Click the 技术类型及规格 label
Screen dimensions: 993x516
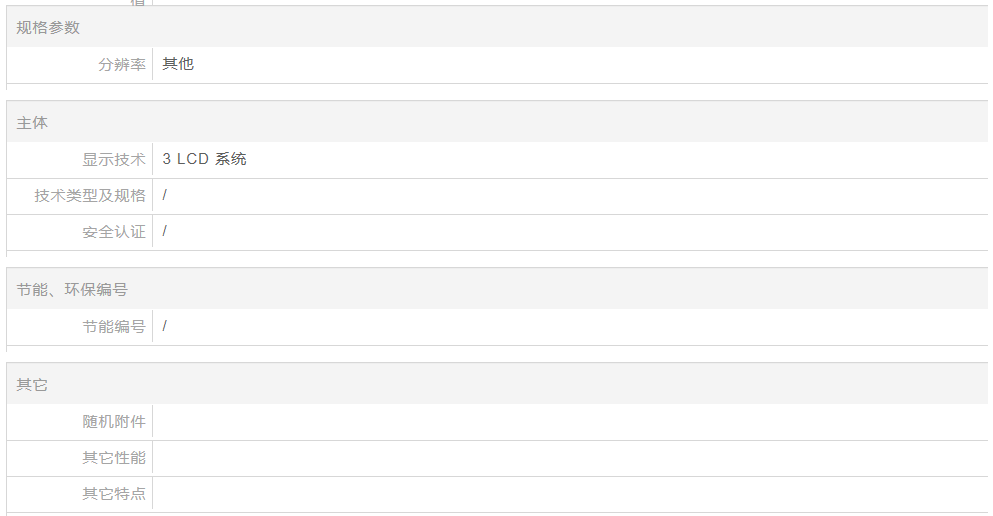pyautogui.click(x=90, y=196)
